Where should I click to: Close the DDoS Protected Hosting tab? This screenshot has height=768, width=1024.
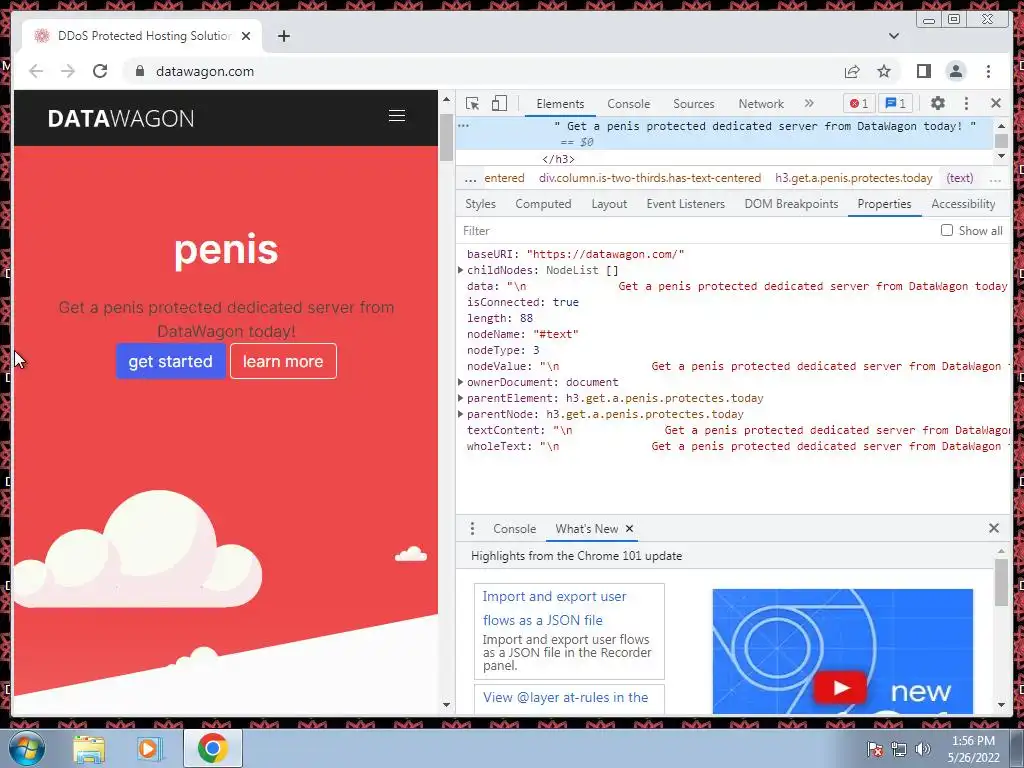(246, 36)
